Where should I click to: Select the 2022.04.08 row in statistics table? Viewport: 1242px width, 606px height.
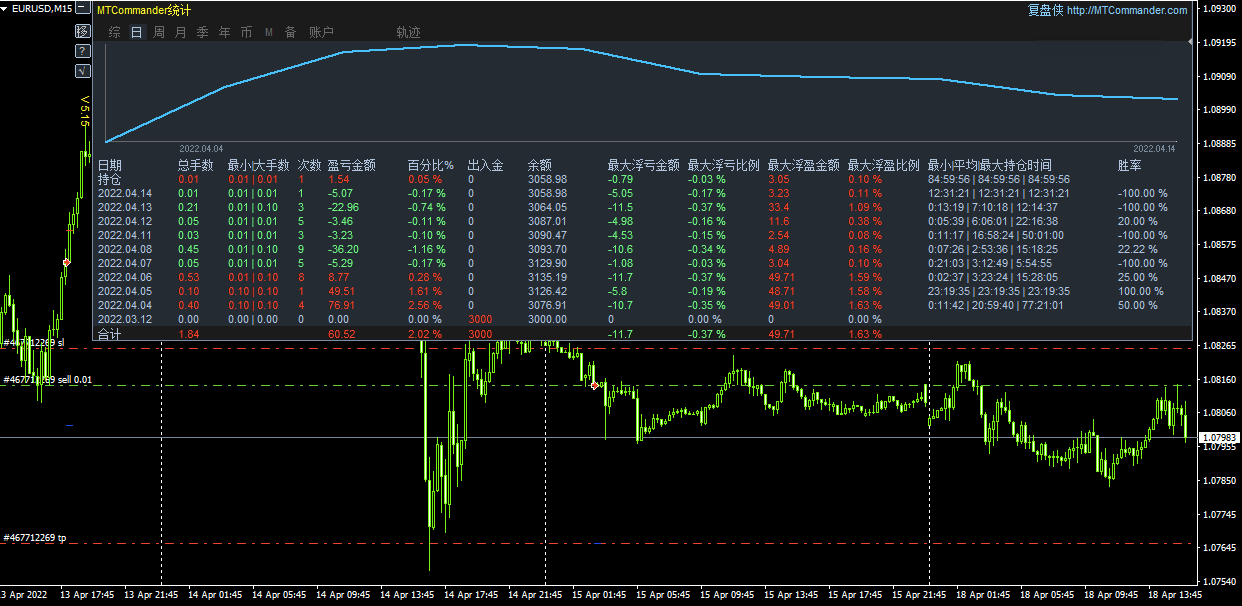coord(125,249)
